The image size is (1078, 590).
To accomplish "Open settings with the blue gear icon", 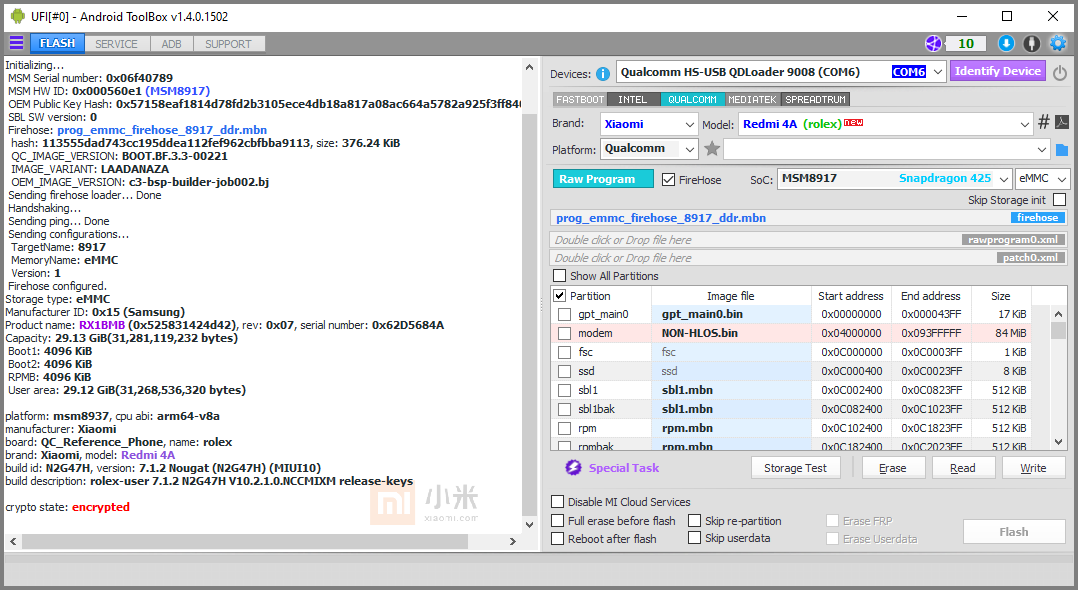I will (1058, 43).
